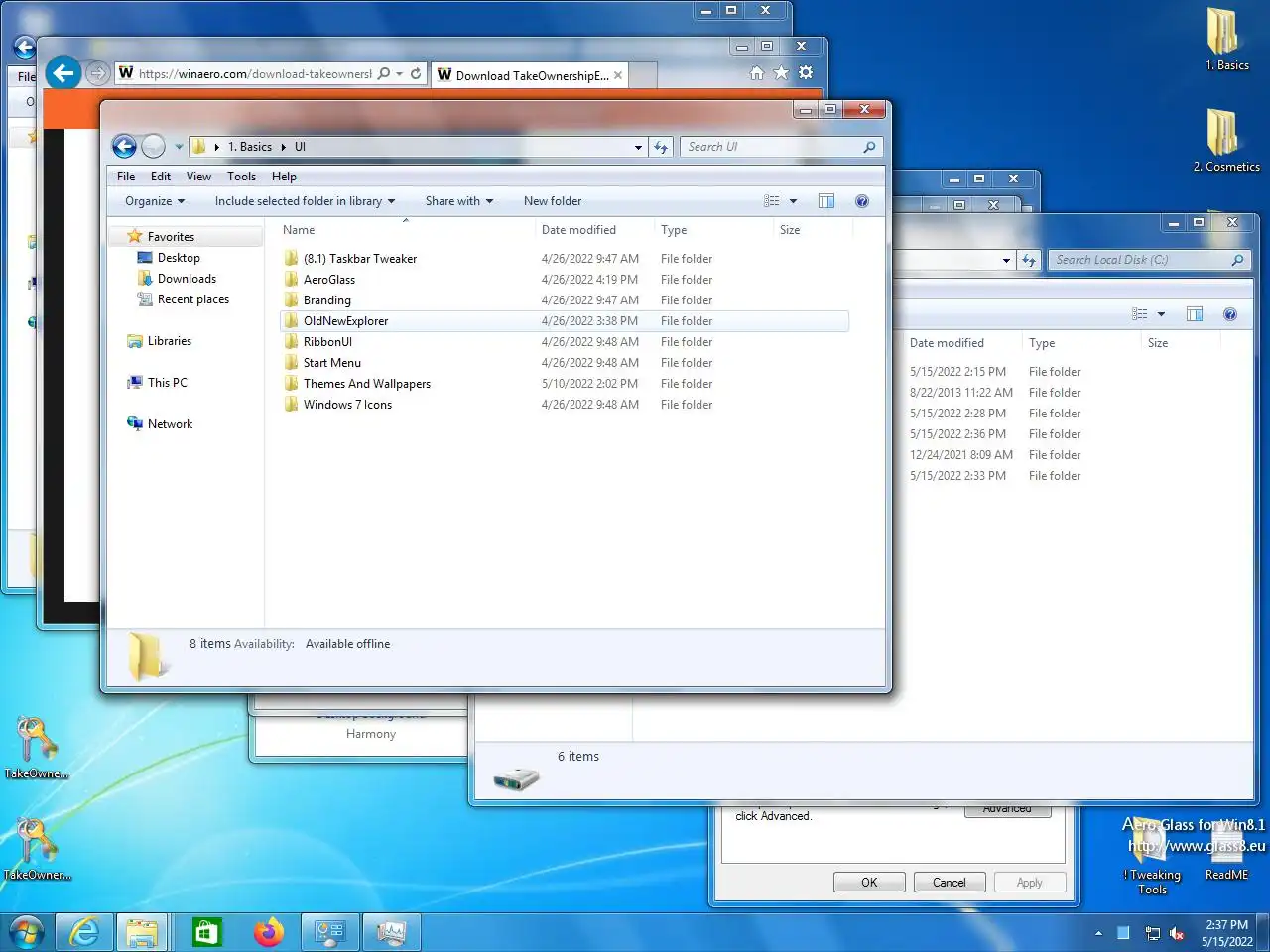Open Downloads in navigation pane
1270x952 pixels.
click(x=187, y=279)
